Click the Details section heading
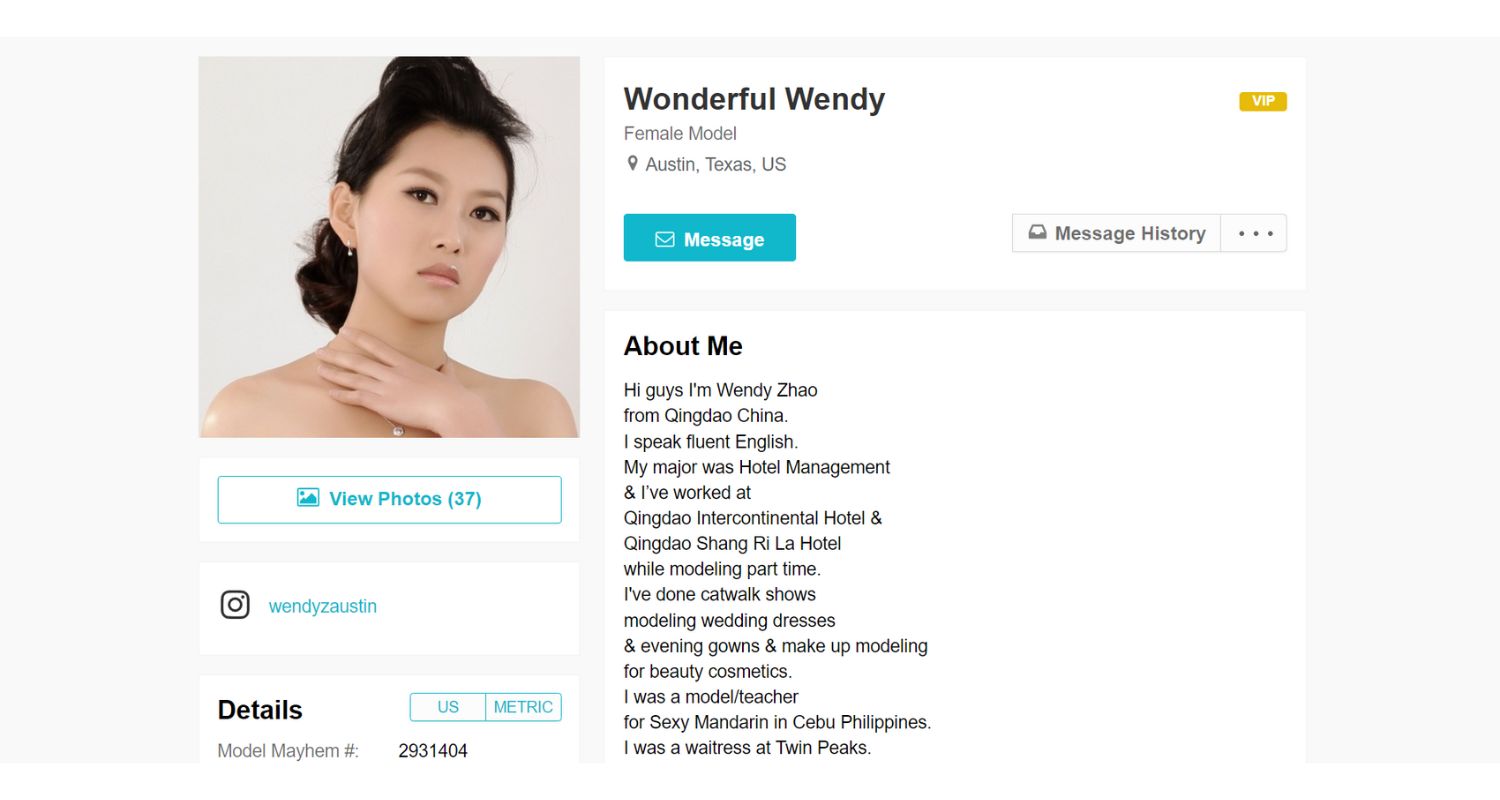Screen dimensions: 1500x800 coord(260,710)
